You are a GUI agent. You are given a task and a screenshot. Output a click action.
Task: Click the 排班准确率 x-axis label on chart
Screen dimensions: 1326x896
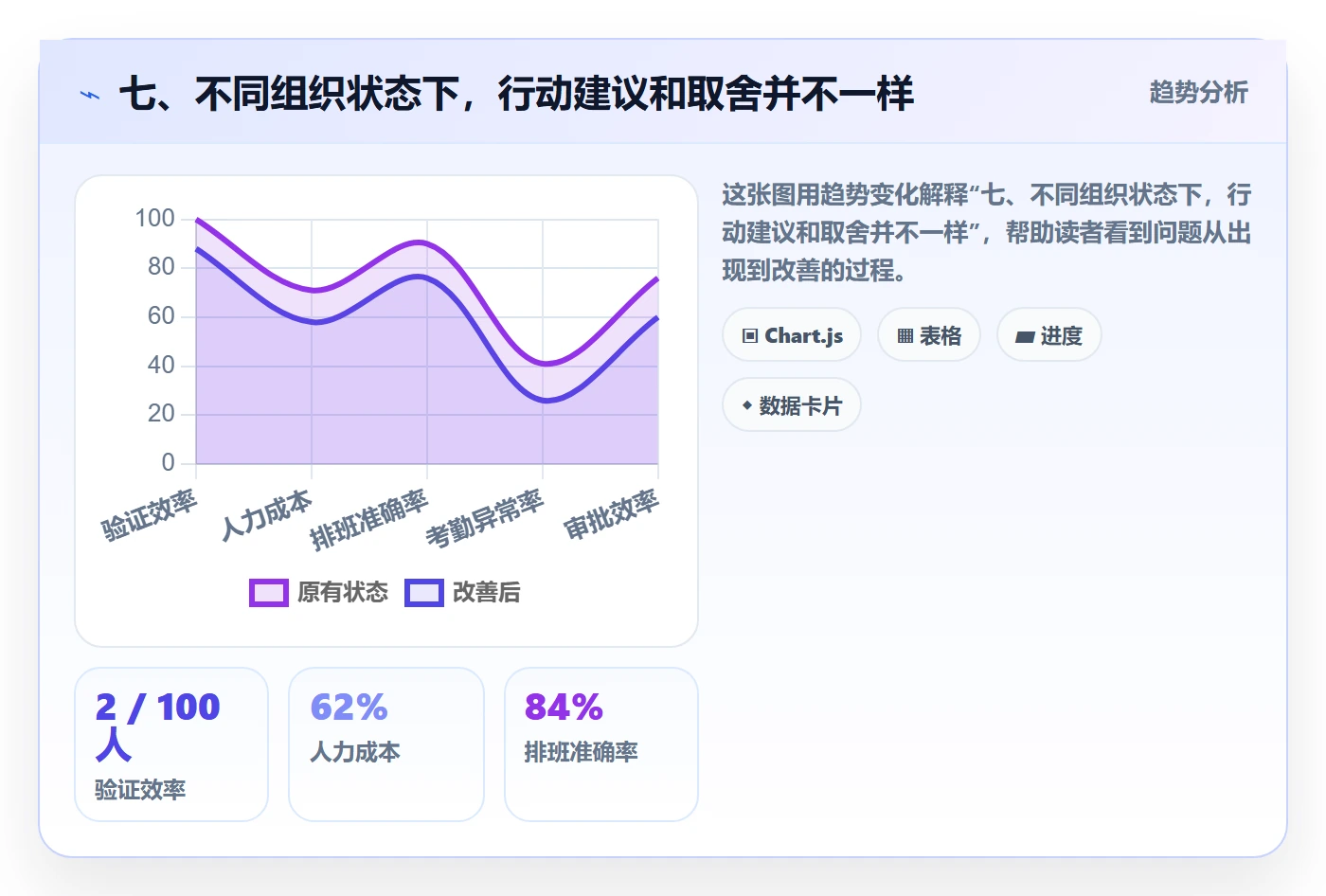click(x=369, y=520)
